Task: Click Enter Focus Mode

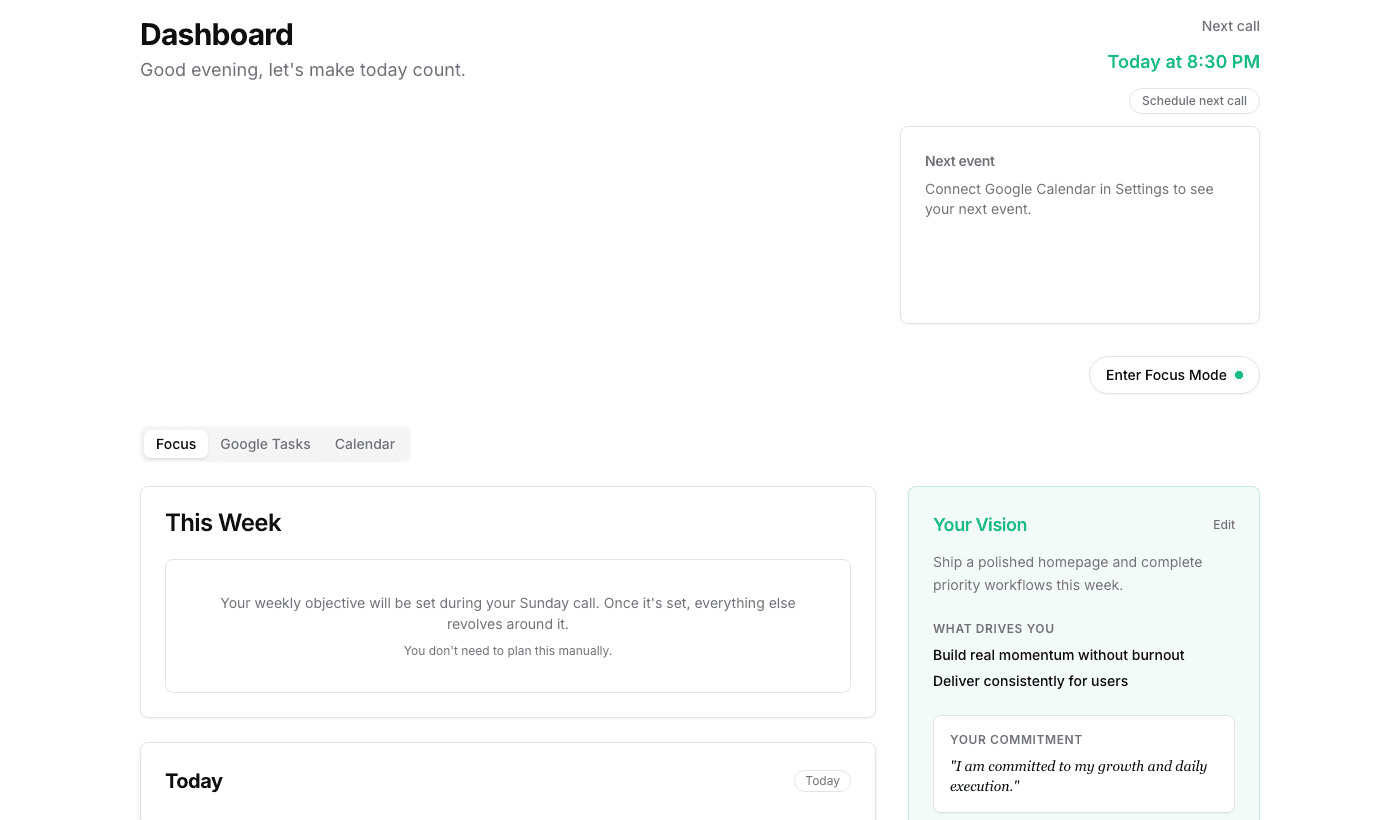Action: click(1167, 375)
